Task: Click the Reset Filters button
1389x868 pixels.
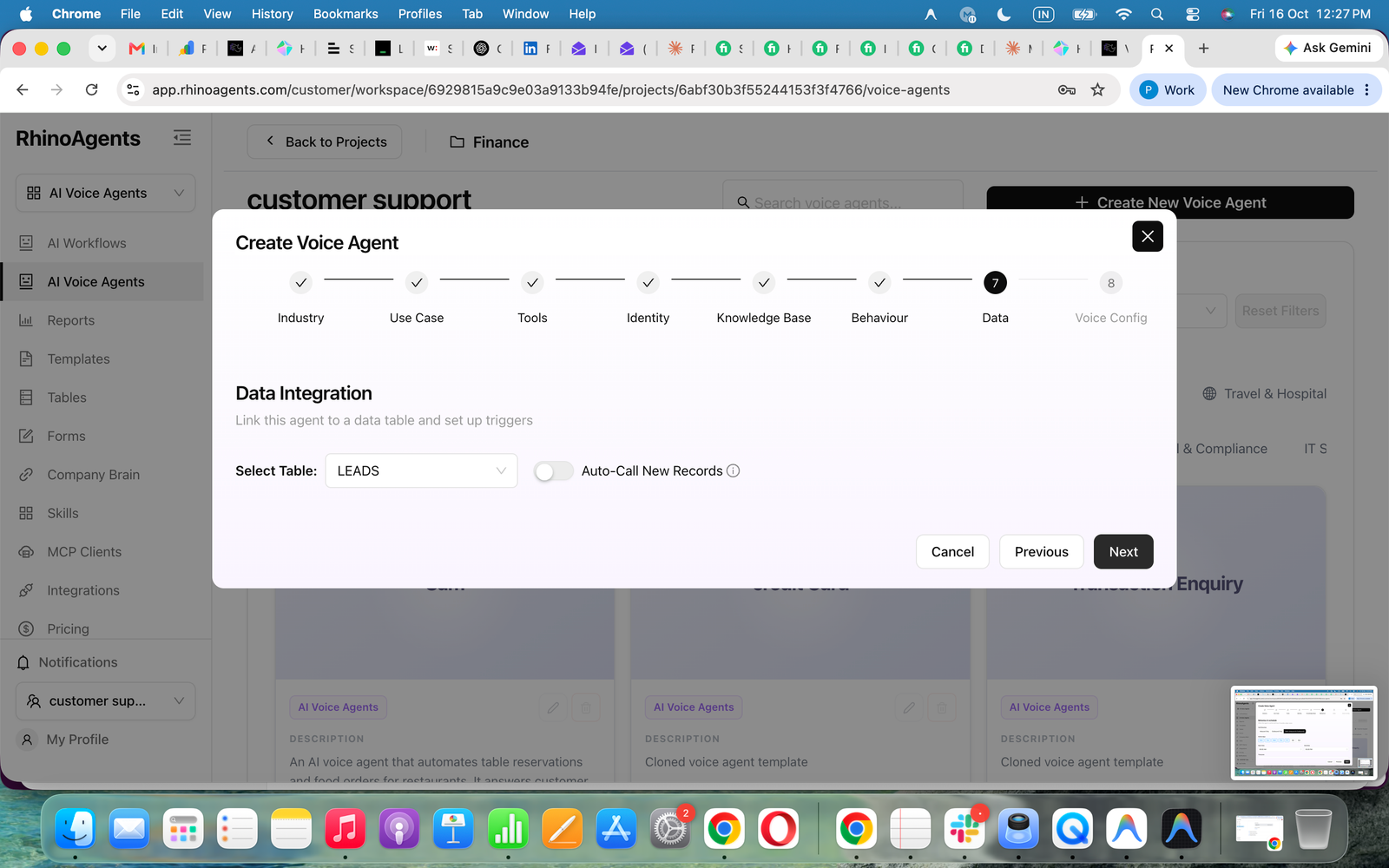Action: coord(1280,311)
